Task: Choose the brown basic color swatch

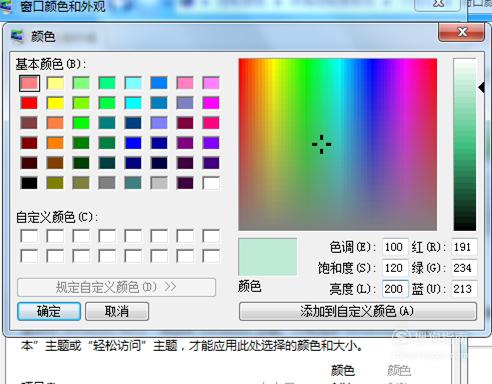Action: pos(55,163)
